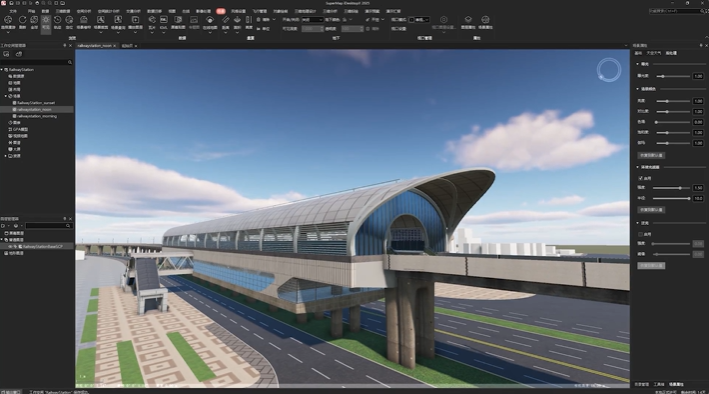Enable the bloom effect checkbox

coord(640,234)
